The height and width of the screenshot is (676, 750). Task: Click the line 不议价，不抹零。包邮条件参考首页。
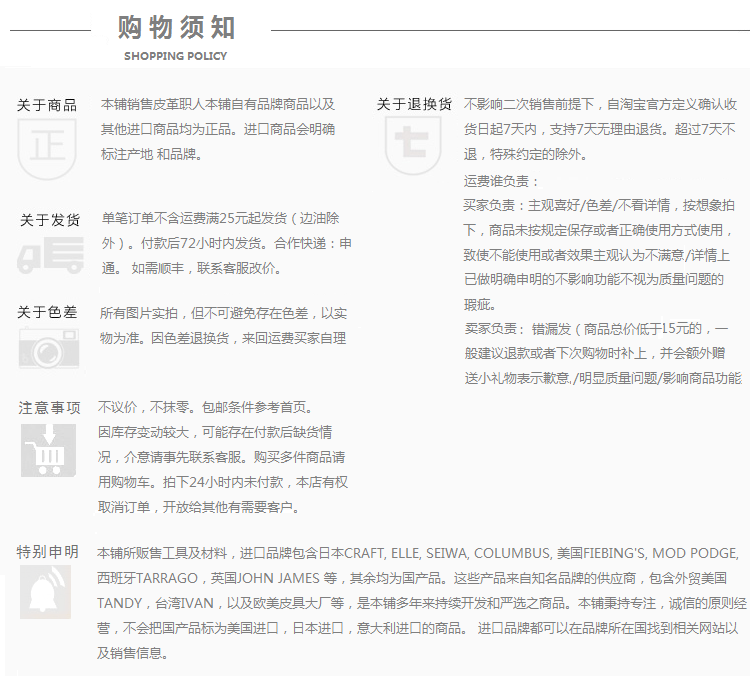pyautogui.click(x=207, y=408)
